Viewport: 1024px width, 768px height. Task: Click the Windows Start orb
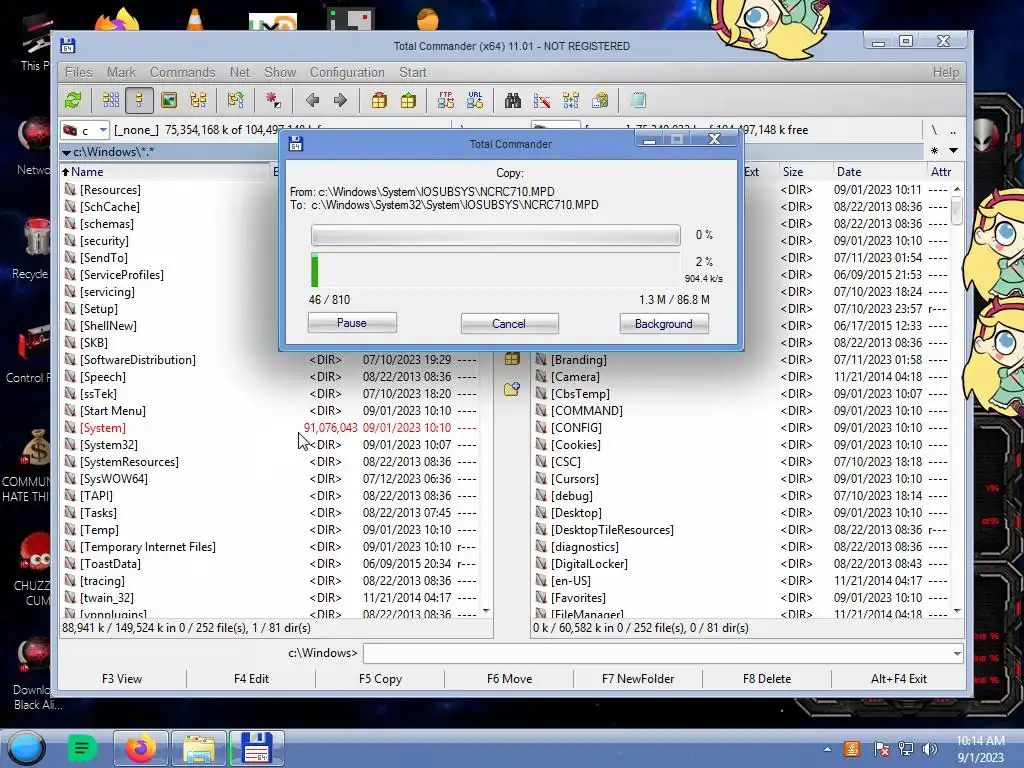(x=26, y=748)
